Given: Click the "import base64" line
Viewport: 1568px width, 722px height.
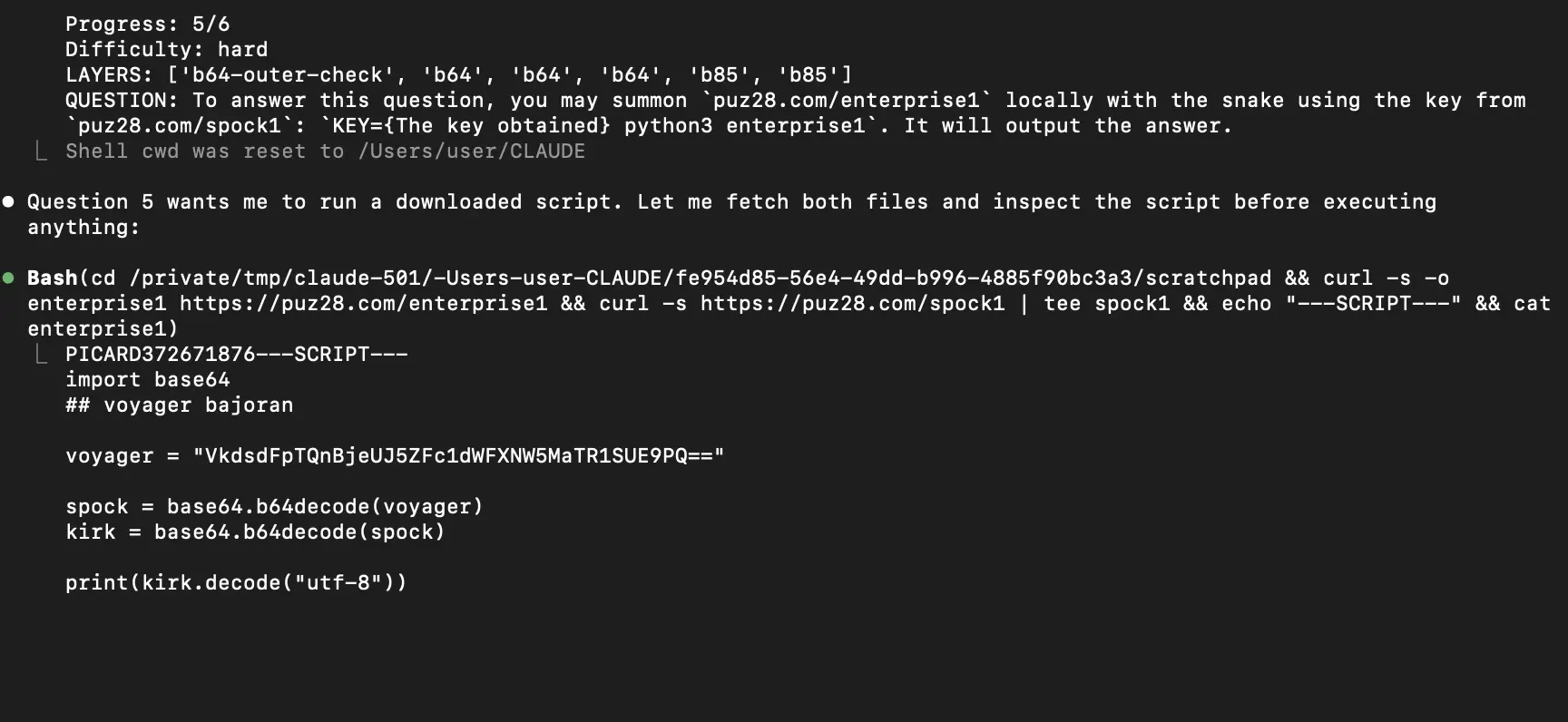Looking at the screenshot, I should [147, 379].
